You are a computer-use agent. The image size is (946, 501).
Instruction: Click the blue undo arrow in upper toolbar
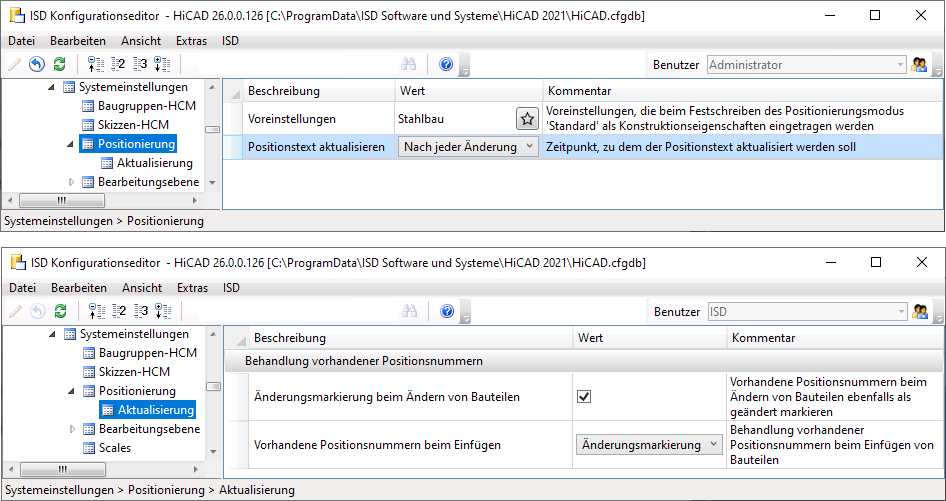[x=37, y=65]
